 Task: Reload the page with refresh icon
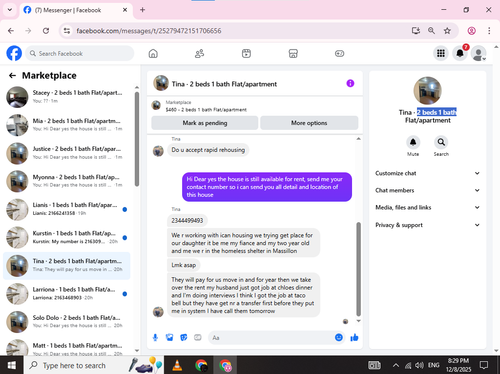click(46, 31)
